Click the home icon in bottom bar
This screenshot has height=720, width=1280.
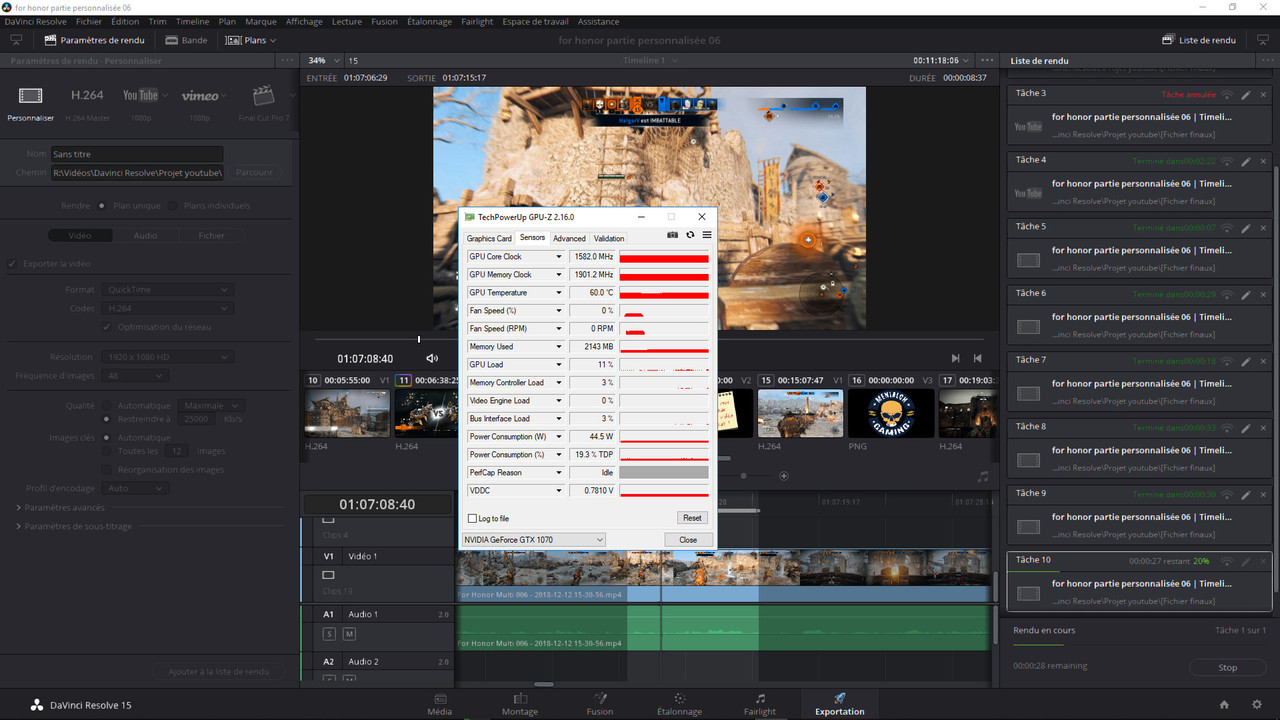(x=1224, y=705)
